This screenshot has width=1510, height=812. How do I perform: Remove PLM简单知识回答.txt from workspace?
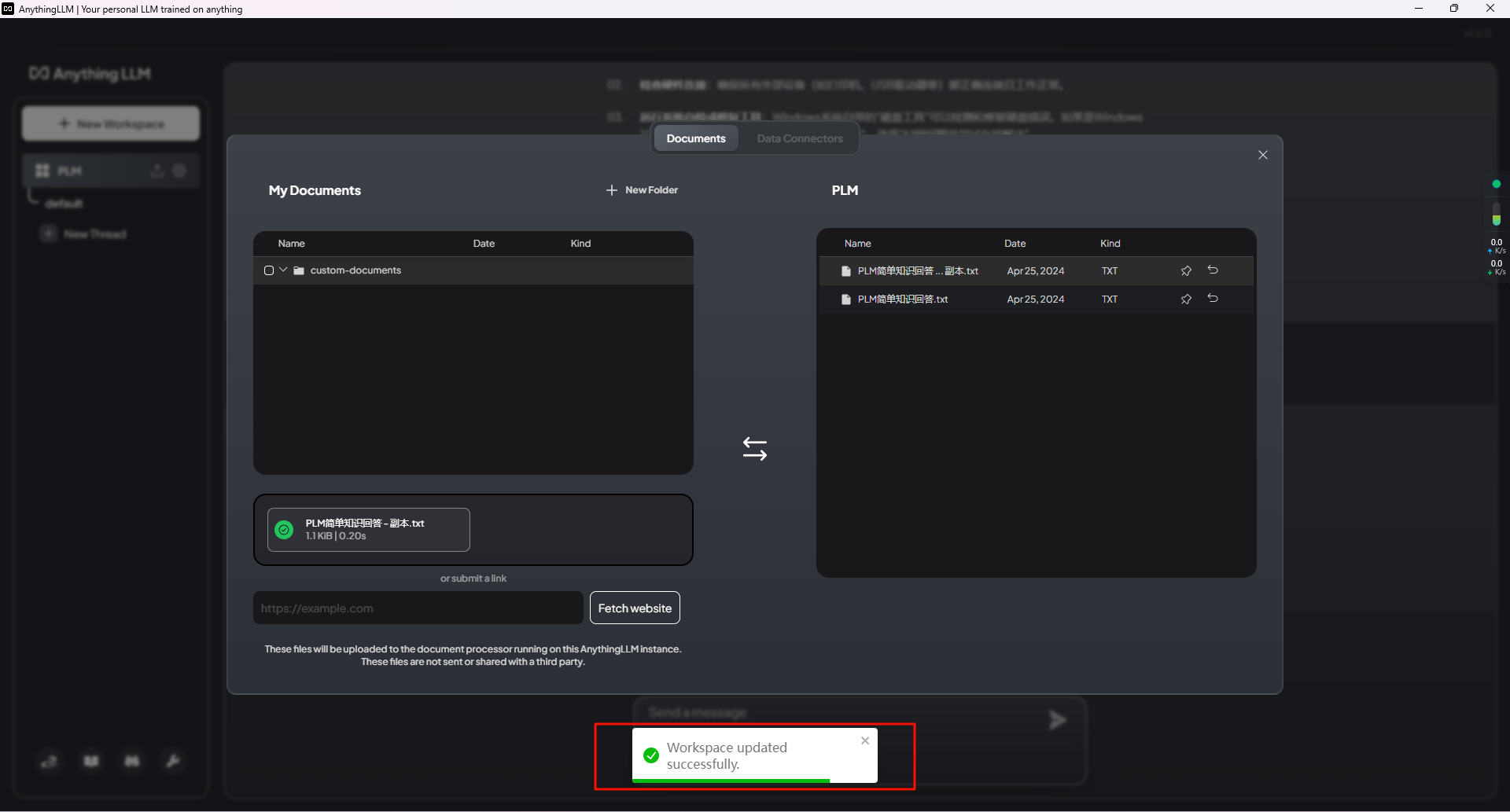click(1213, 298)
